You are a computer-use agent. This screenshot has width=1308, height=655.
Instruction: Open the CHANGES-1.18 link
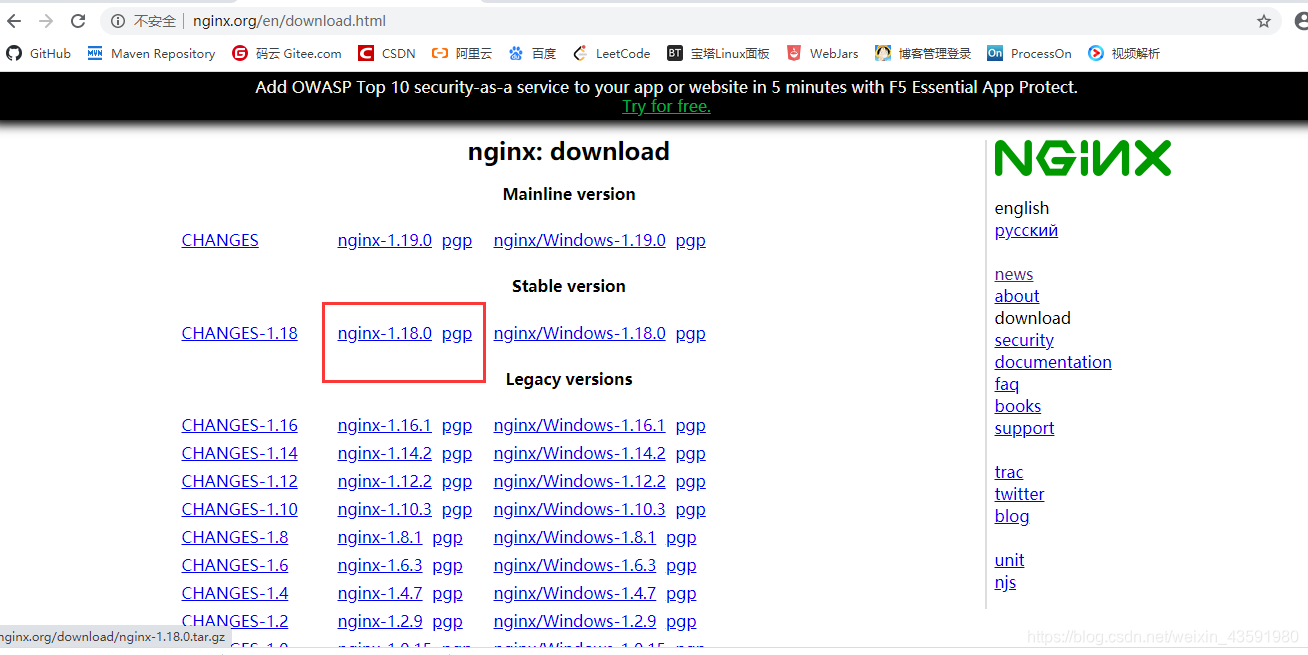click(240, 333)
